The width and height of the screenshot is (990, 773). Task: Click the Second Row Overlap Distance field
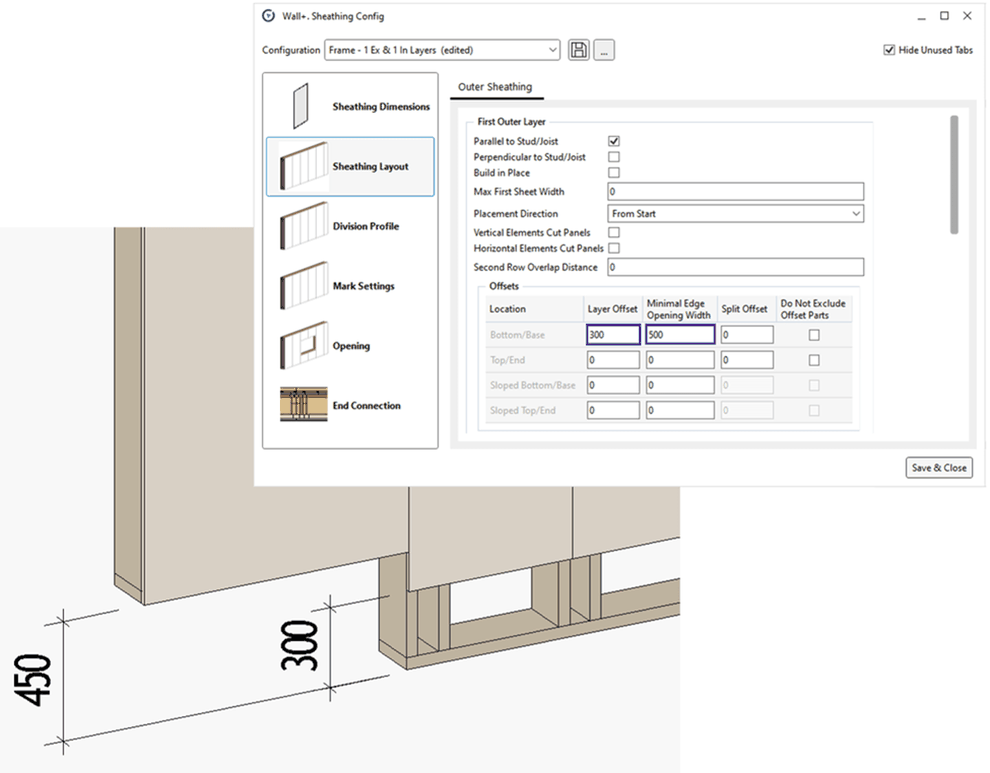[736, 267]
